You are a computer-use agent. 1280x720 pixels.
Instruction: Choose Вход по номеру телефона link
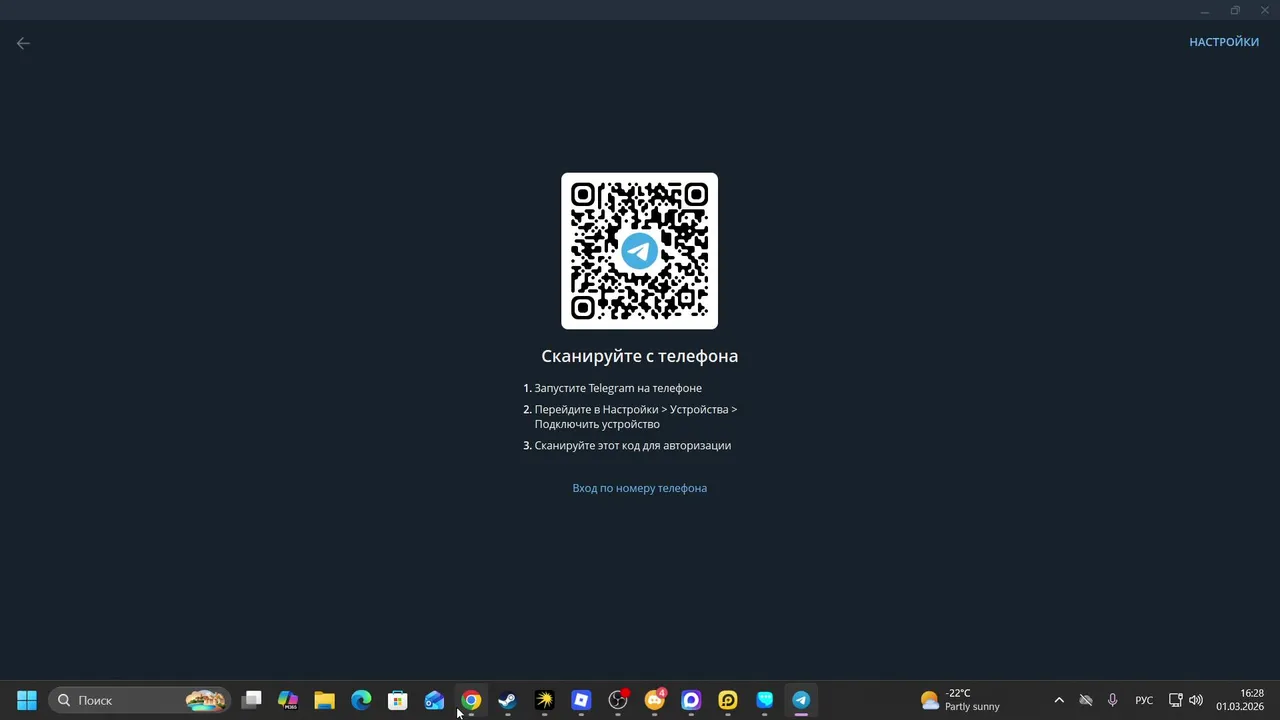tap(639, 488)
